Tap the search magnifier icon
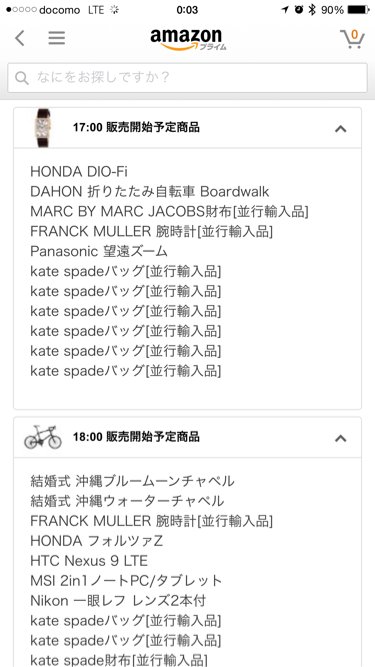The image size is (375, 667). (22, 78)
